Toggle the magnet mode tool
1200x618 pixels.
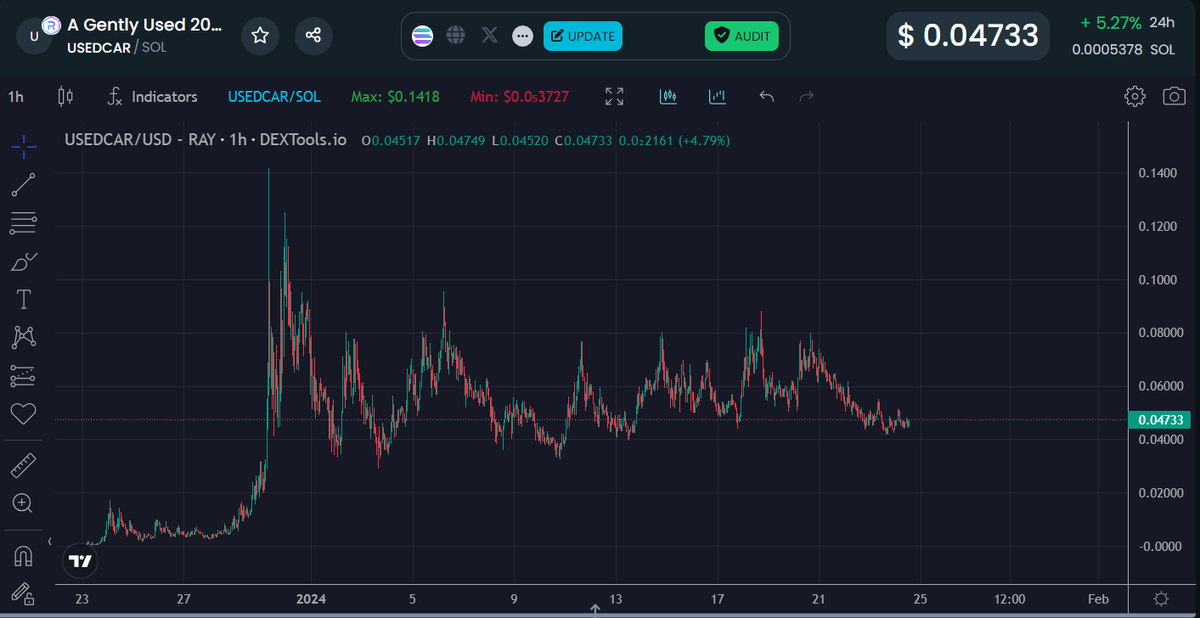tap(24, 557)
